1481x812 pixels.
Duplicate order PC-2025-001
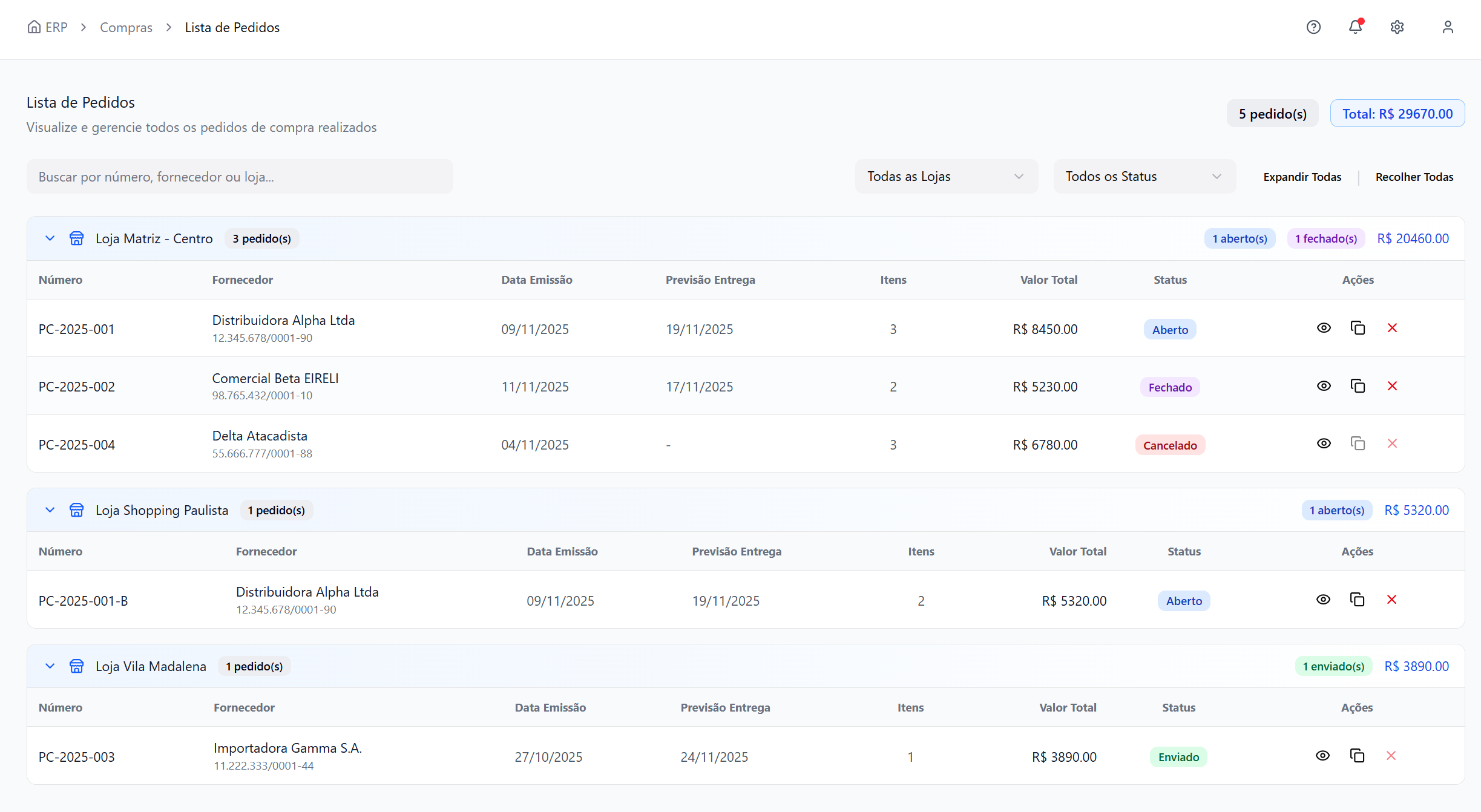1358,328
